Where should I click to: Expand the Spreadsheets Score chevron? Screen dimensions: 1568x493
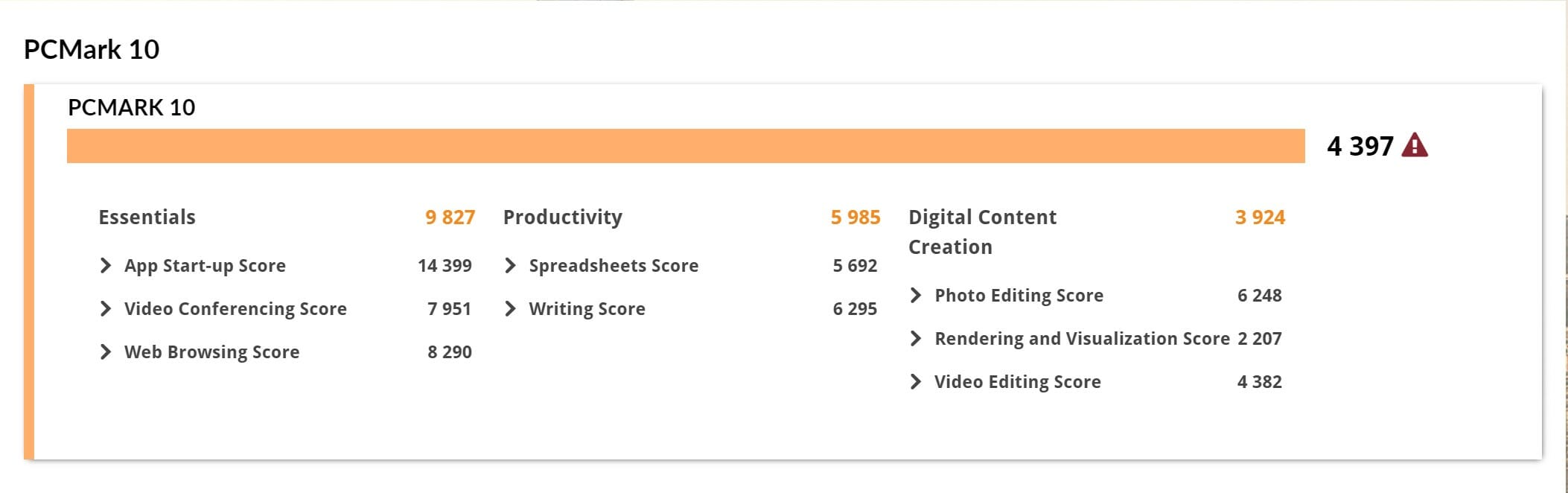tap(510, 266)
